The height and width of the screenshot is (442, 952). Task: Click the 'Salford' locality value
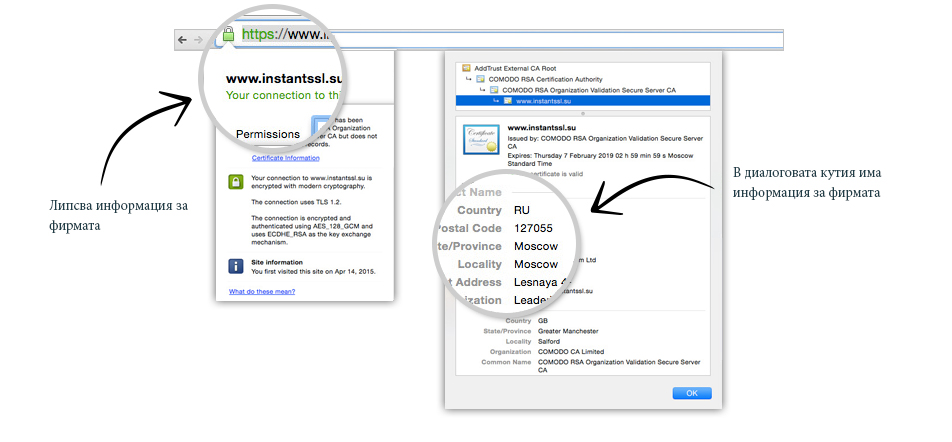(x=549, y=341)
